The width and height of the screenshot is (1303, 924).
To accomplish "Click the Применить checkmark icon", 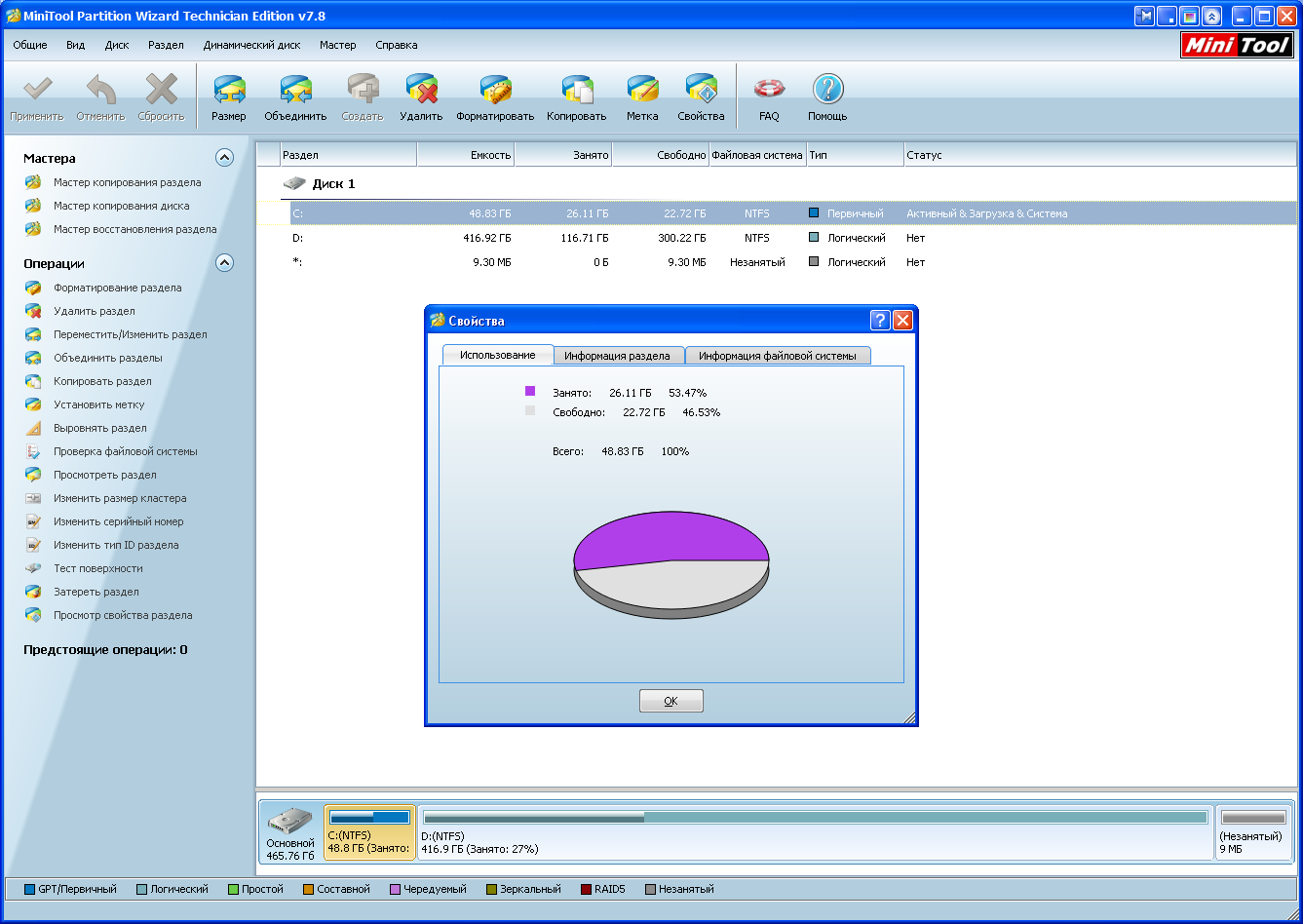I will click(x=37, y=90).
